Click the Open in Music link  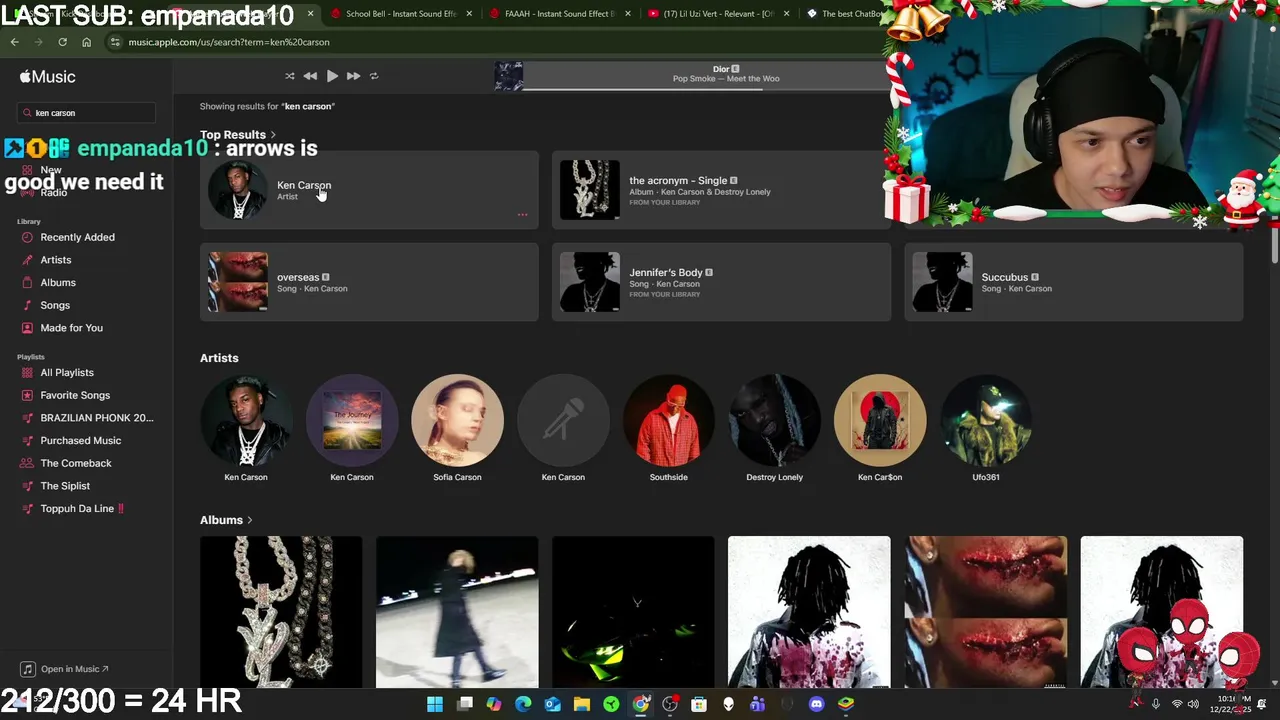(x=66, y=669)
